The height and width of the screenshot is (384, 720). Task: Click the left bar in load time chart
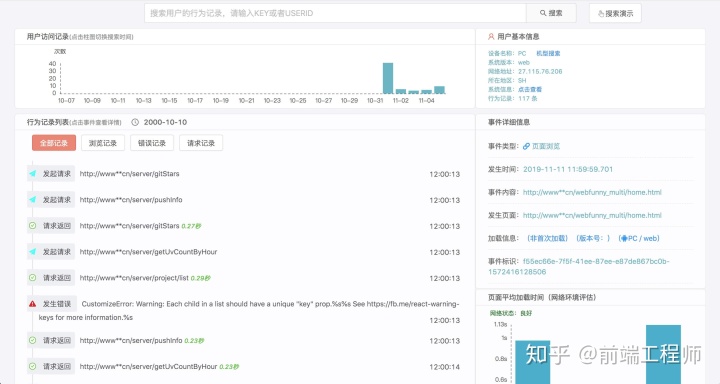point(533,362)
